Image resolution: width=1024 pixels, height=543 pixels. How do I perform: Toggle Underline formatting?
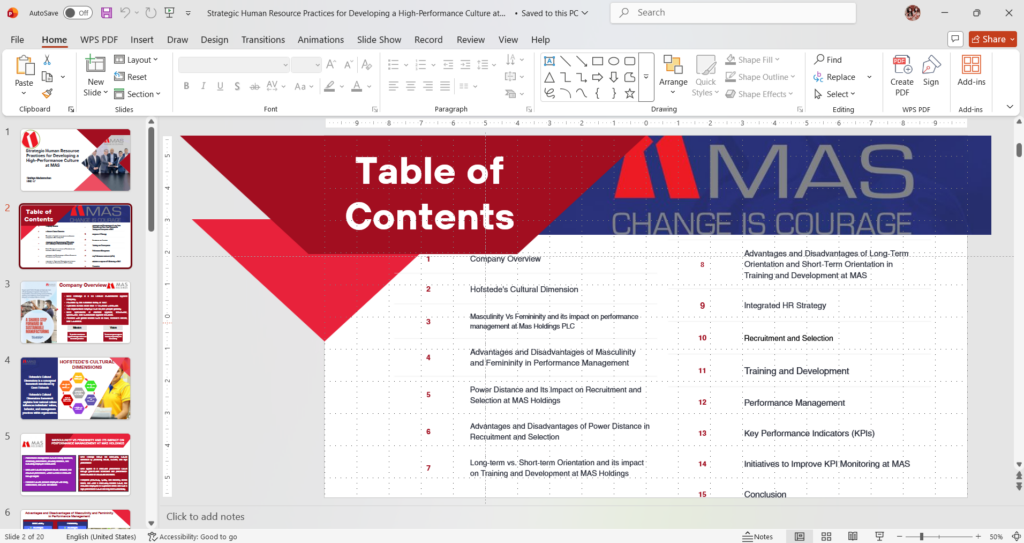click(220, 86)
